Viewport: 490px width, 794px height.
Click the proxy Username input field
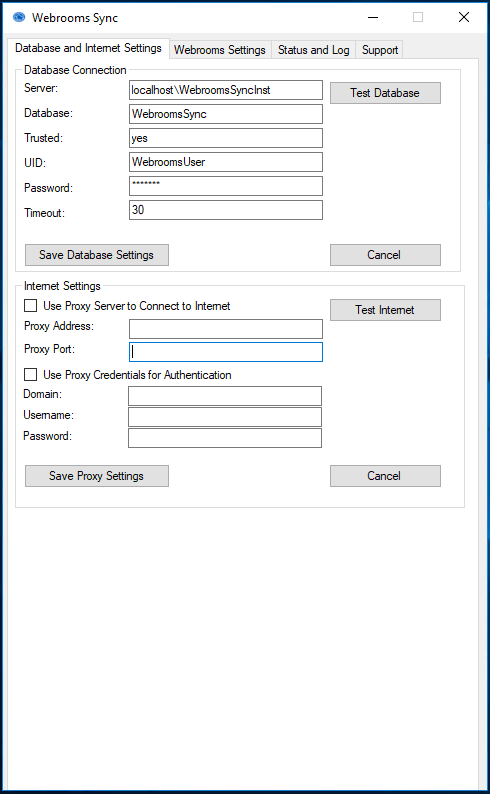(225, 417)
